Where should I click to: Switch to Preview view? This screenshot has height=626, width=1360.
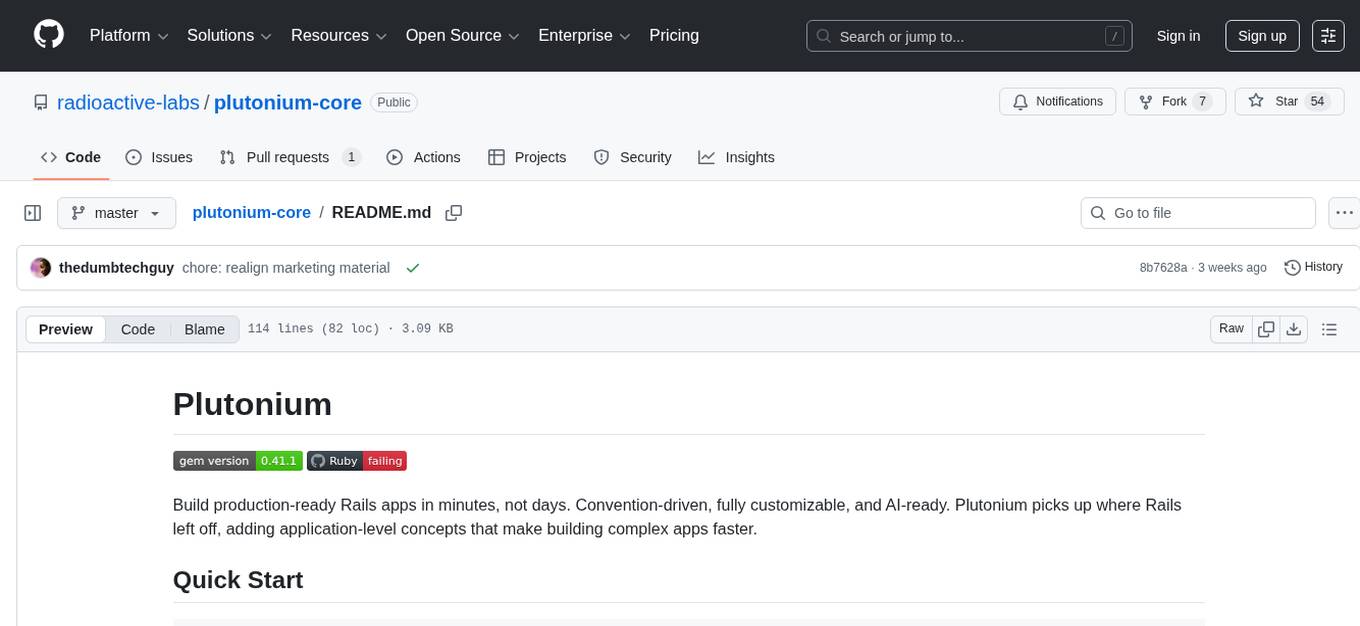point(66,329)
